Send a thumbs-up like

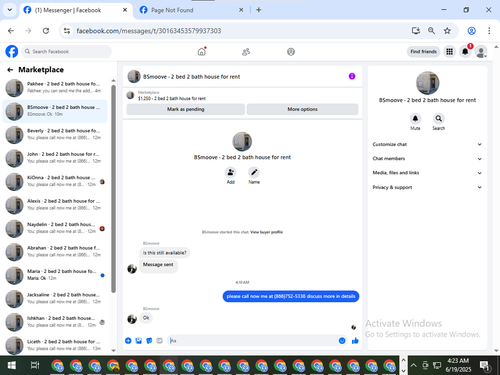pyautogui.click(x=355, y=341)
